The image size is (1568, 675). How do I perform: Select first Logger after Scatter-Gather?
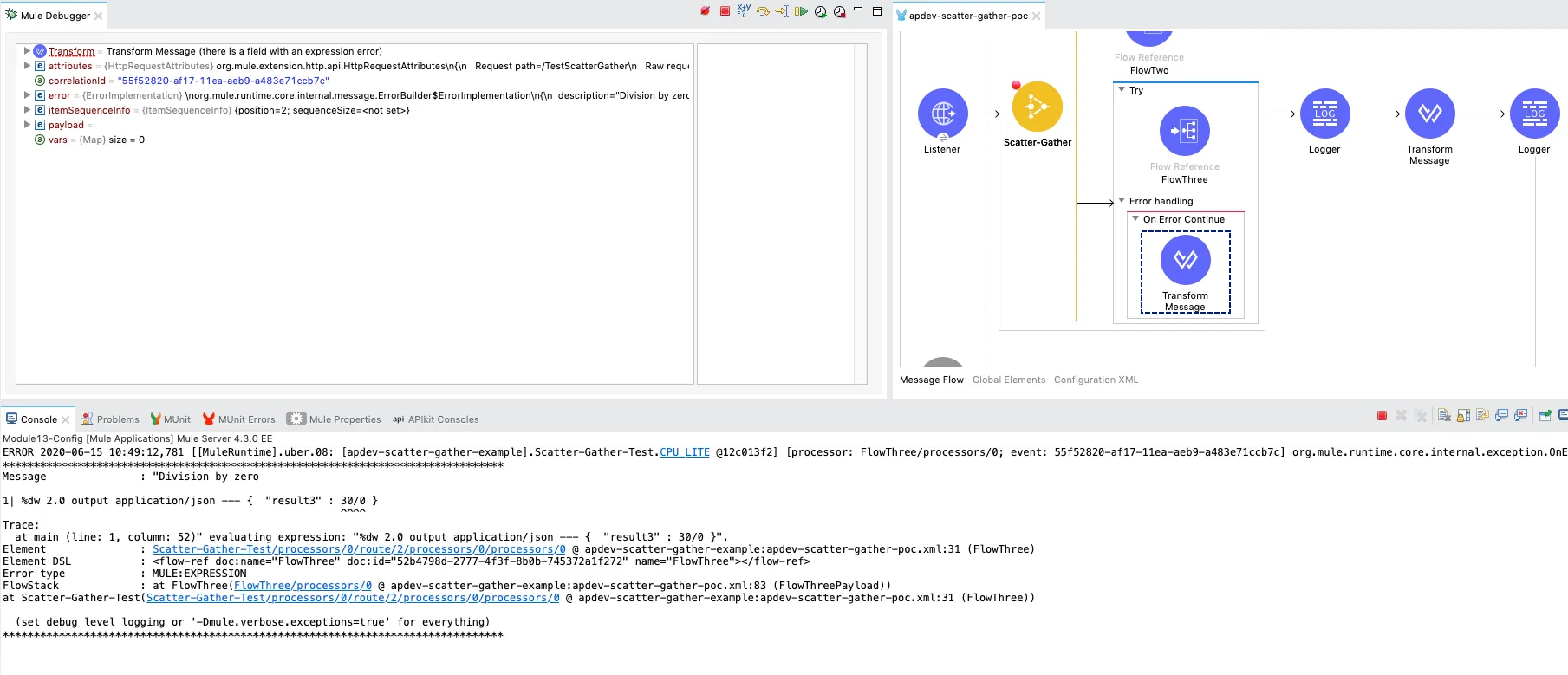pos(1325,114)
